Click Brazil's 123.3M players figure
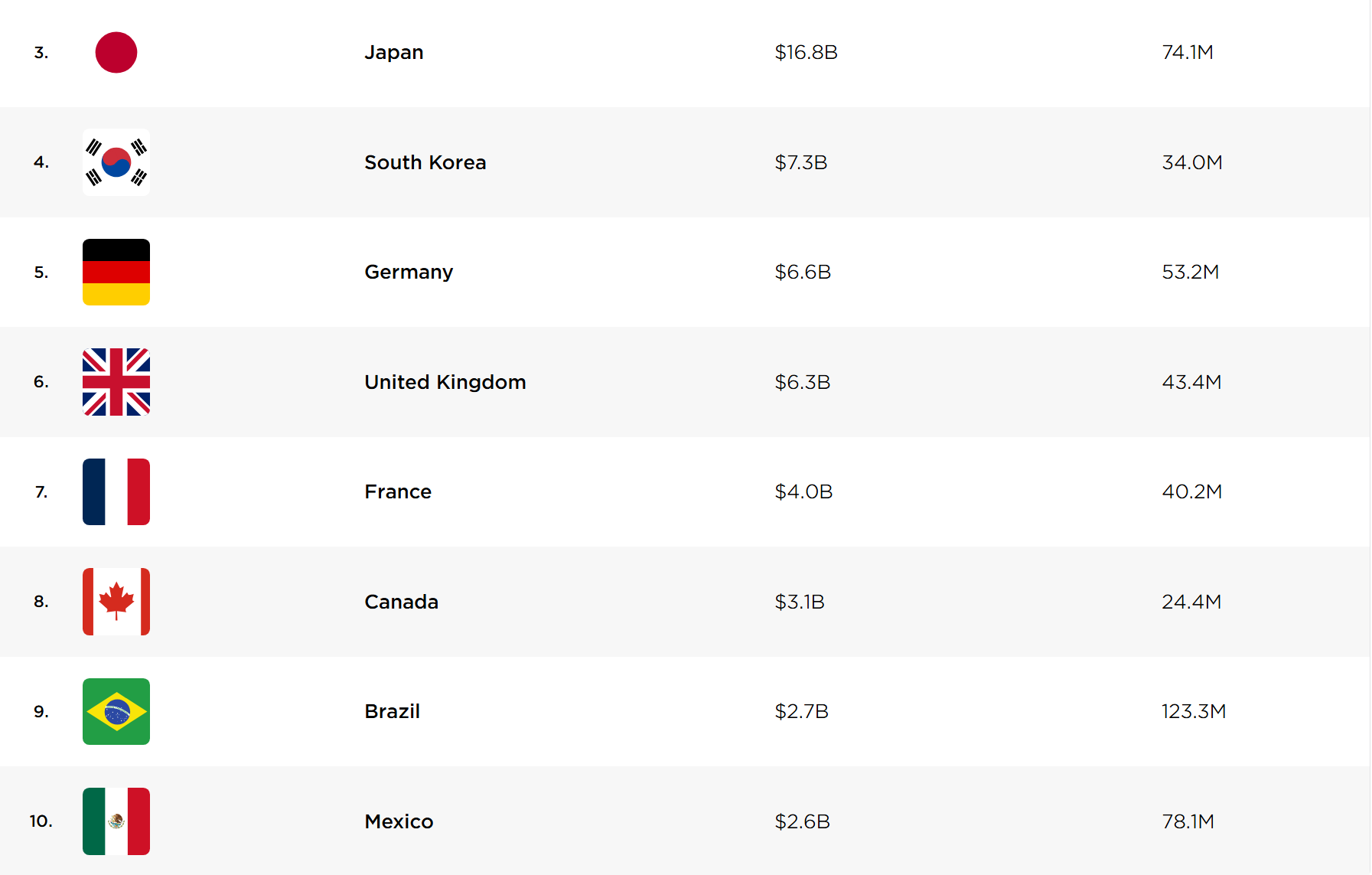 pos(1194,711)
